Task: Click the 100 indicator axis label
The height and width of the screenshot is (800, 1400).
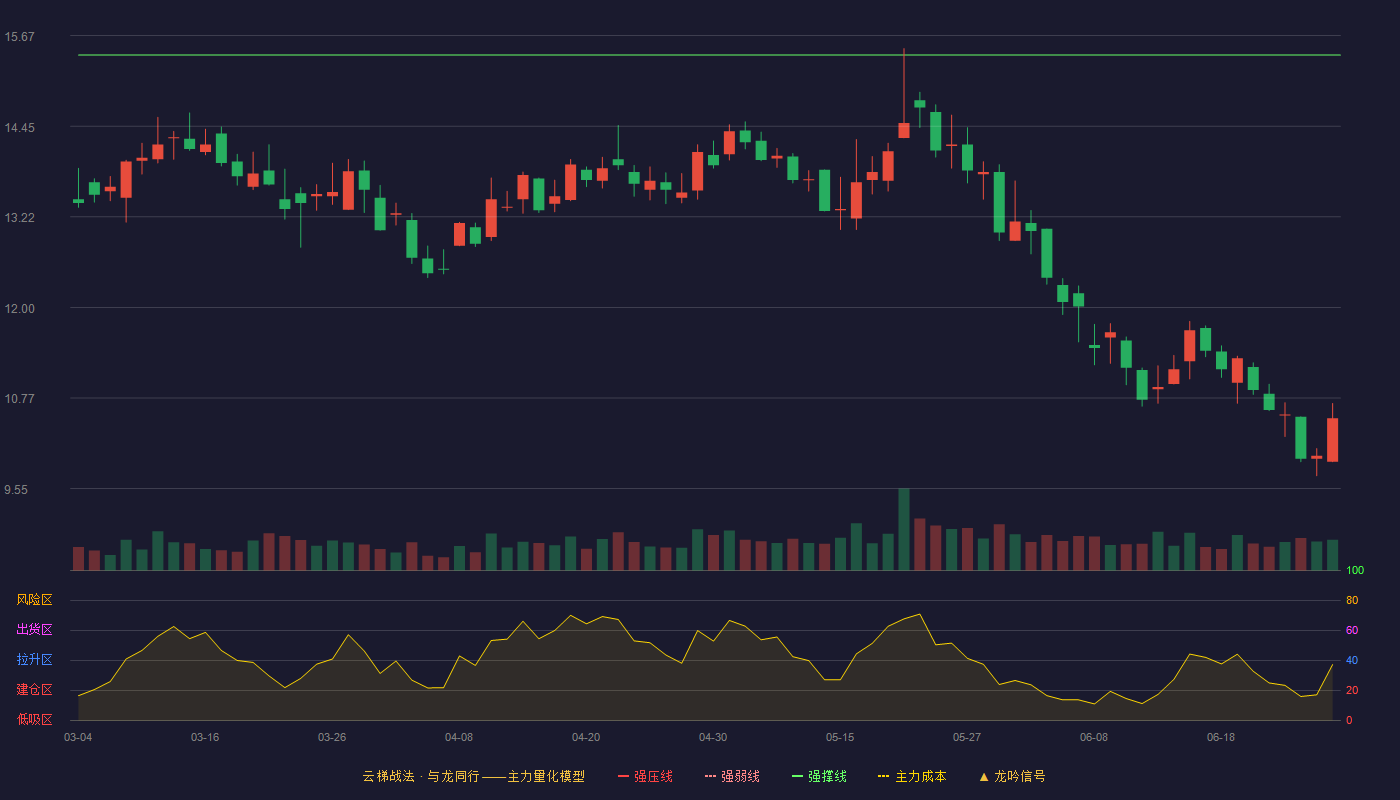Action: coord(1355,571)
